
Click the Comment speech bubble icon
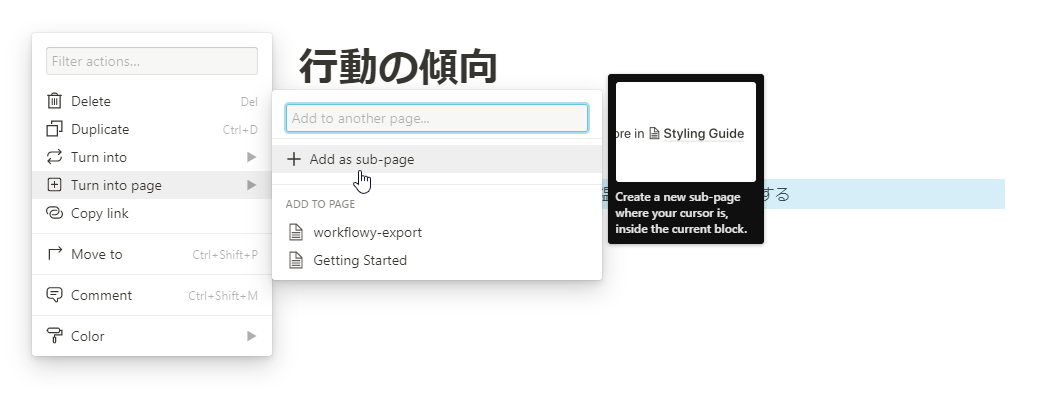point(54,295)
